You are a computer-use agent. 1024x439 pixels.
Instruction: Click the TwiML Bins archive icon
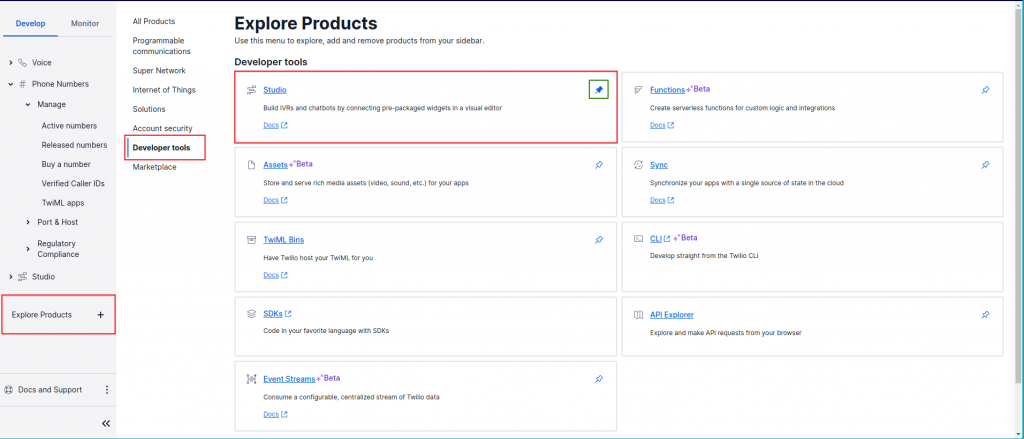pyautogui.click(x=251, y=240)
